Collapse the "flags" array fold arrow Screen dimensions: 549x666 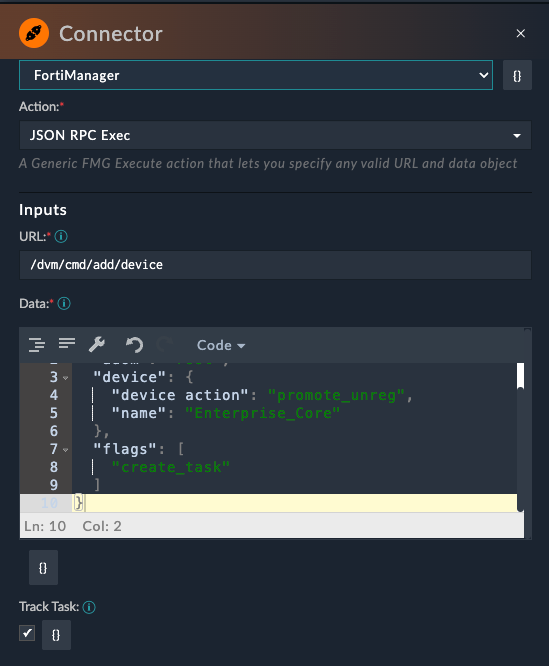coord(66,450)
